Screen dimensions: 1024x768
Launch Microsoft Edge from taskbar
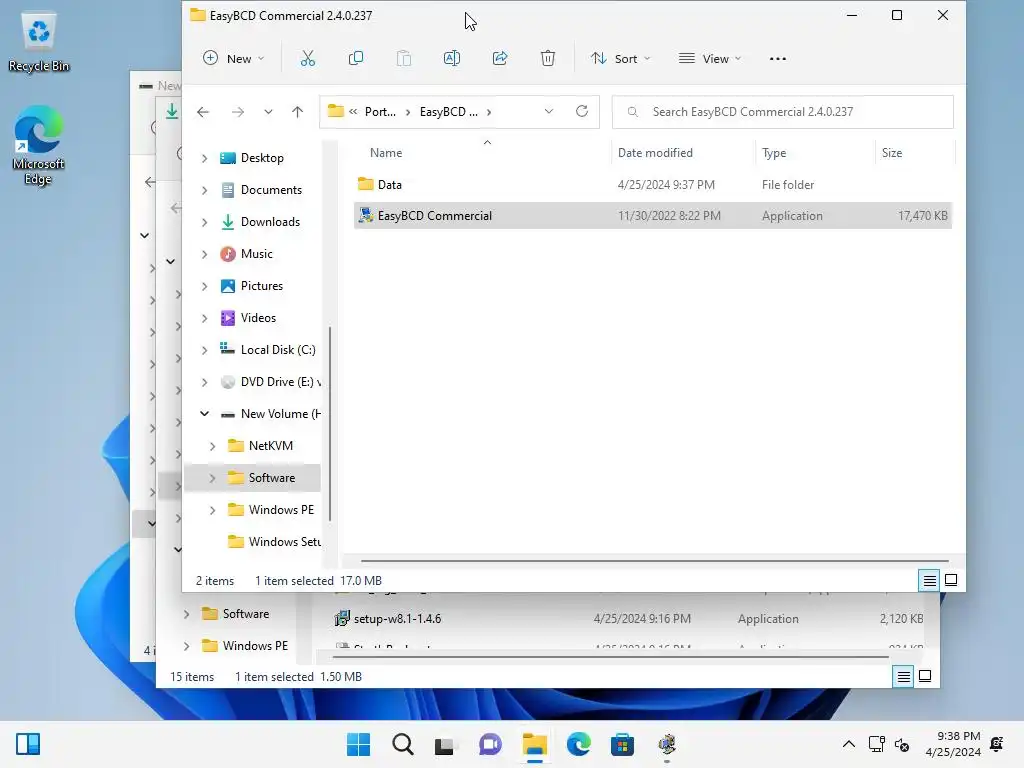coord(578,744)
